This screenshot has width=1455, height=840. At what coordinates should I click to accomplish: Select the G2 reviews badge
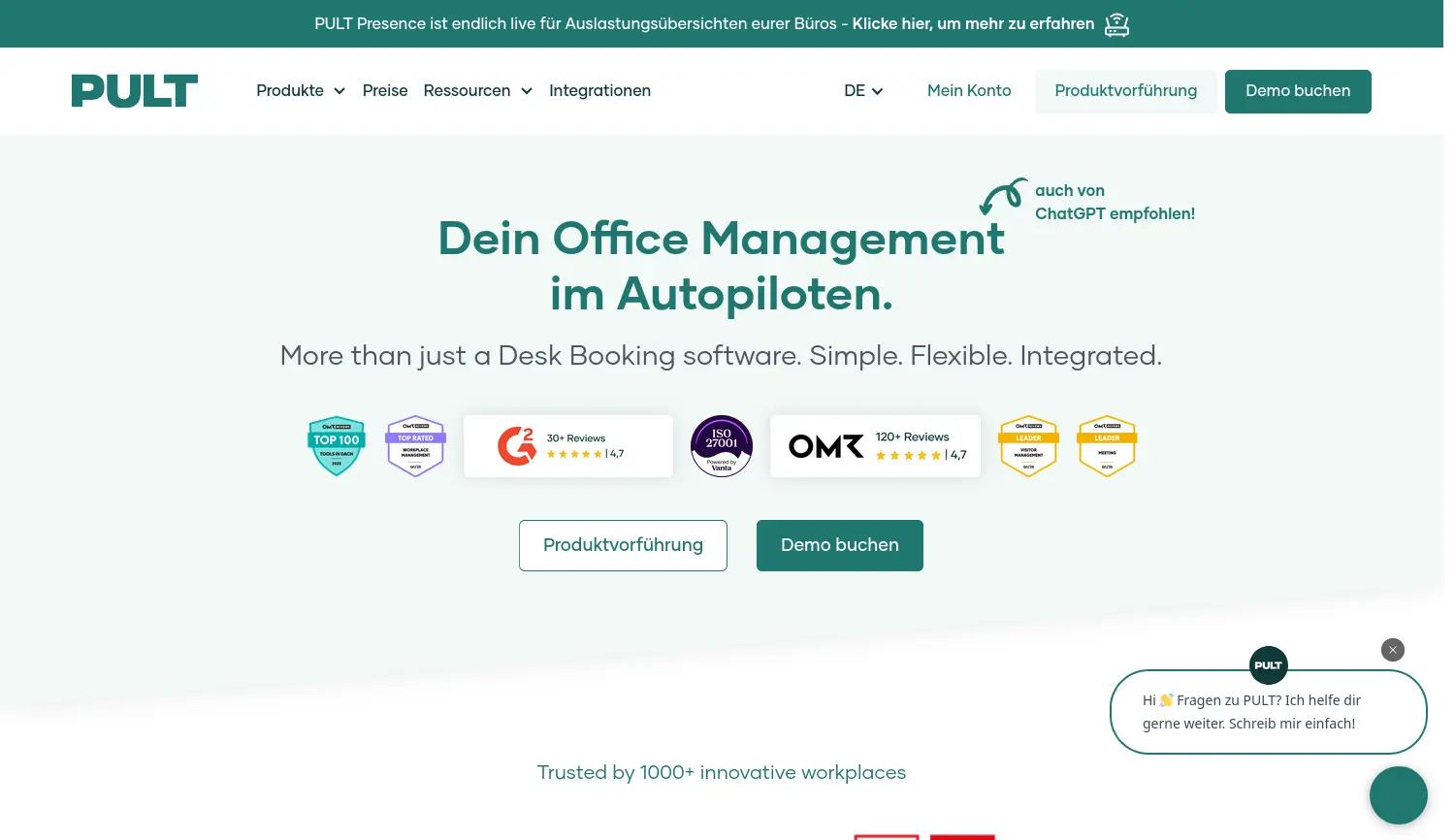567,445
